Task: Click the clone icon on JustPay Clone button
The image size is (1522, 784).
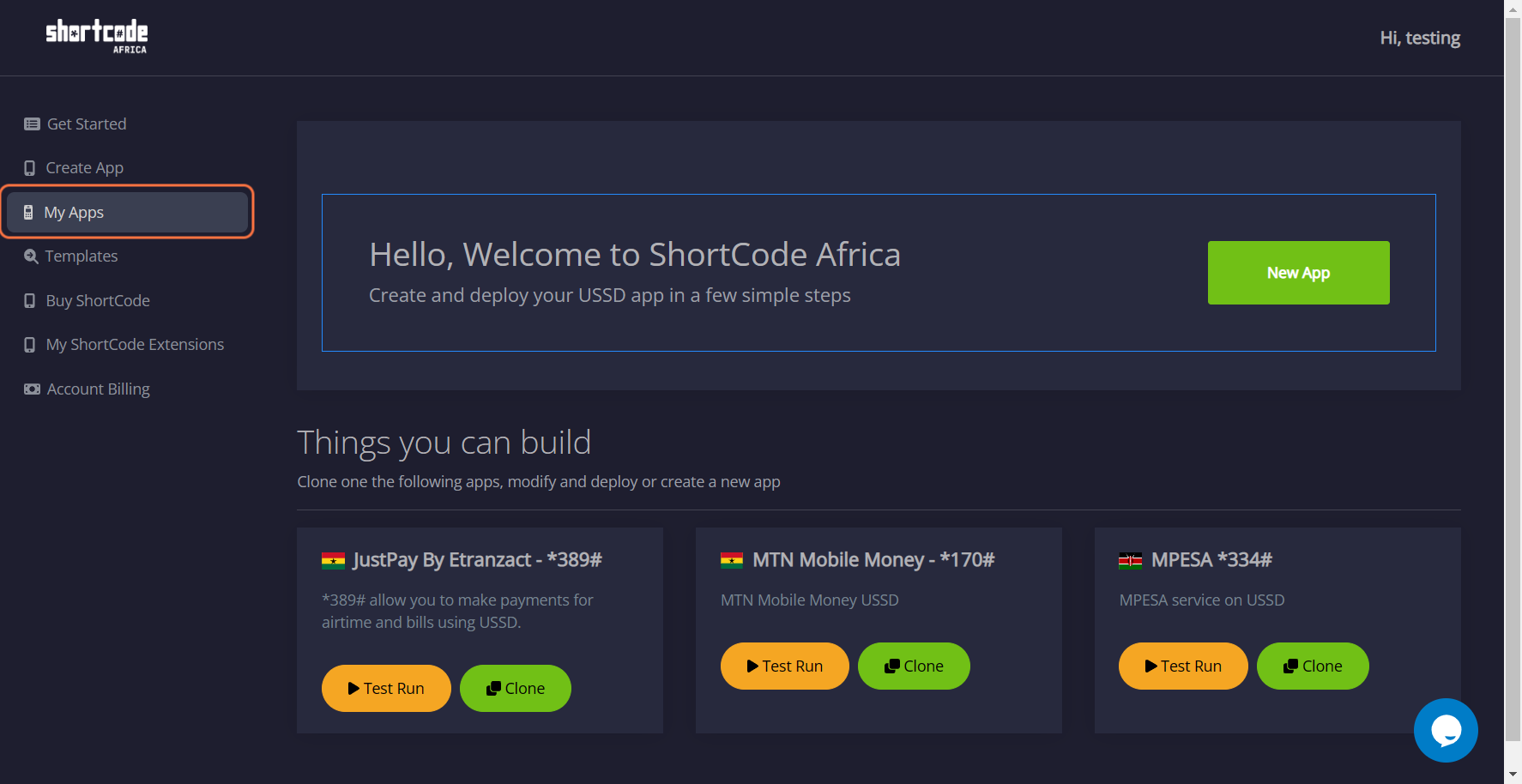Action: (493, 689)
